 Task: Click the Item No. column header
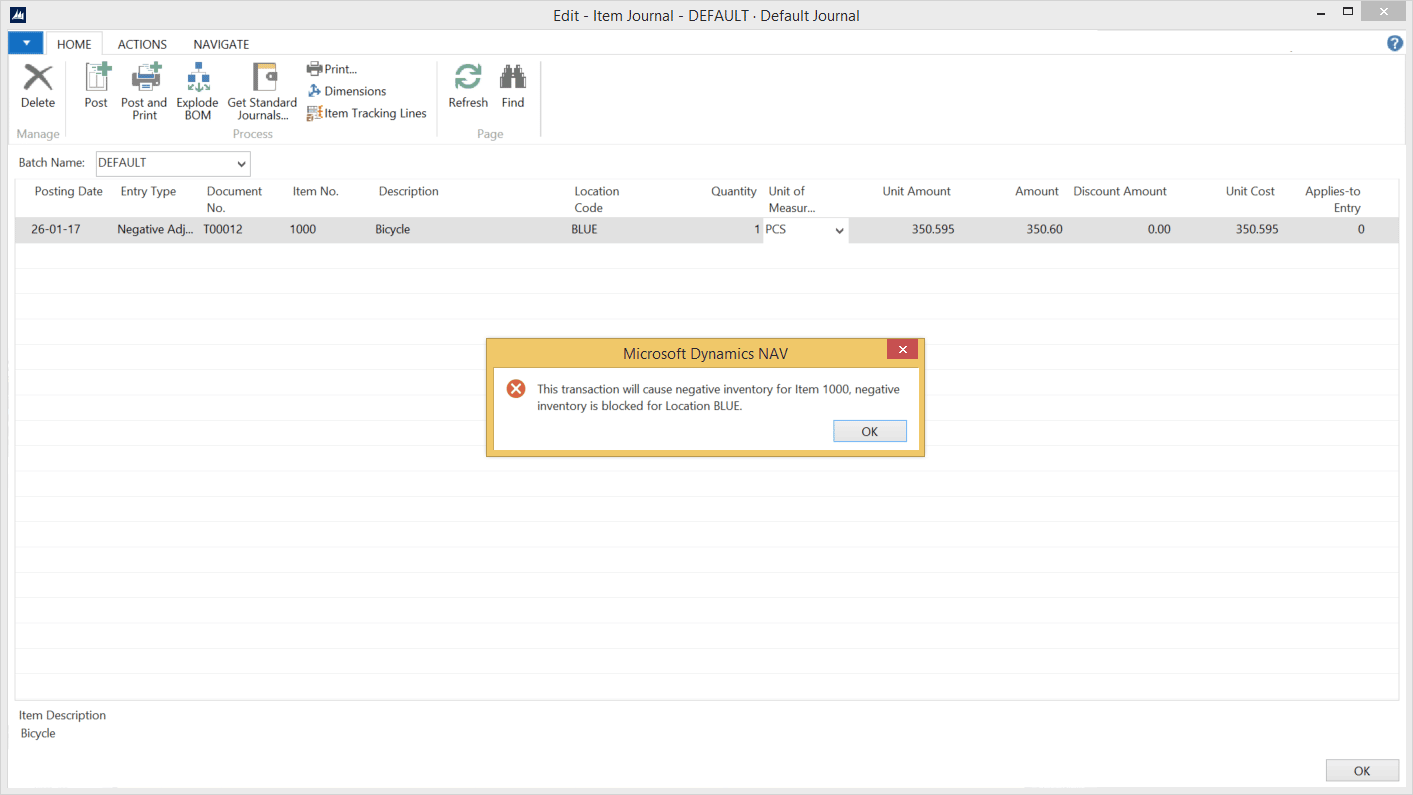coord(316,191)
